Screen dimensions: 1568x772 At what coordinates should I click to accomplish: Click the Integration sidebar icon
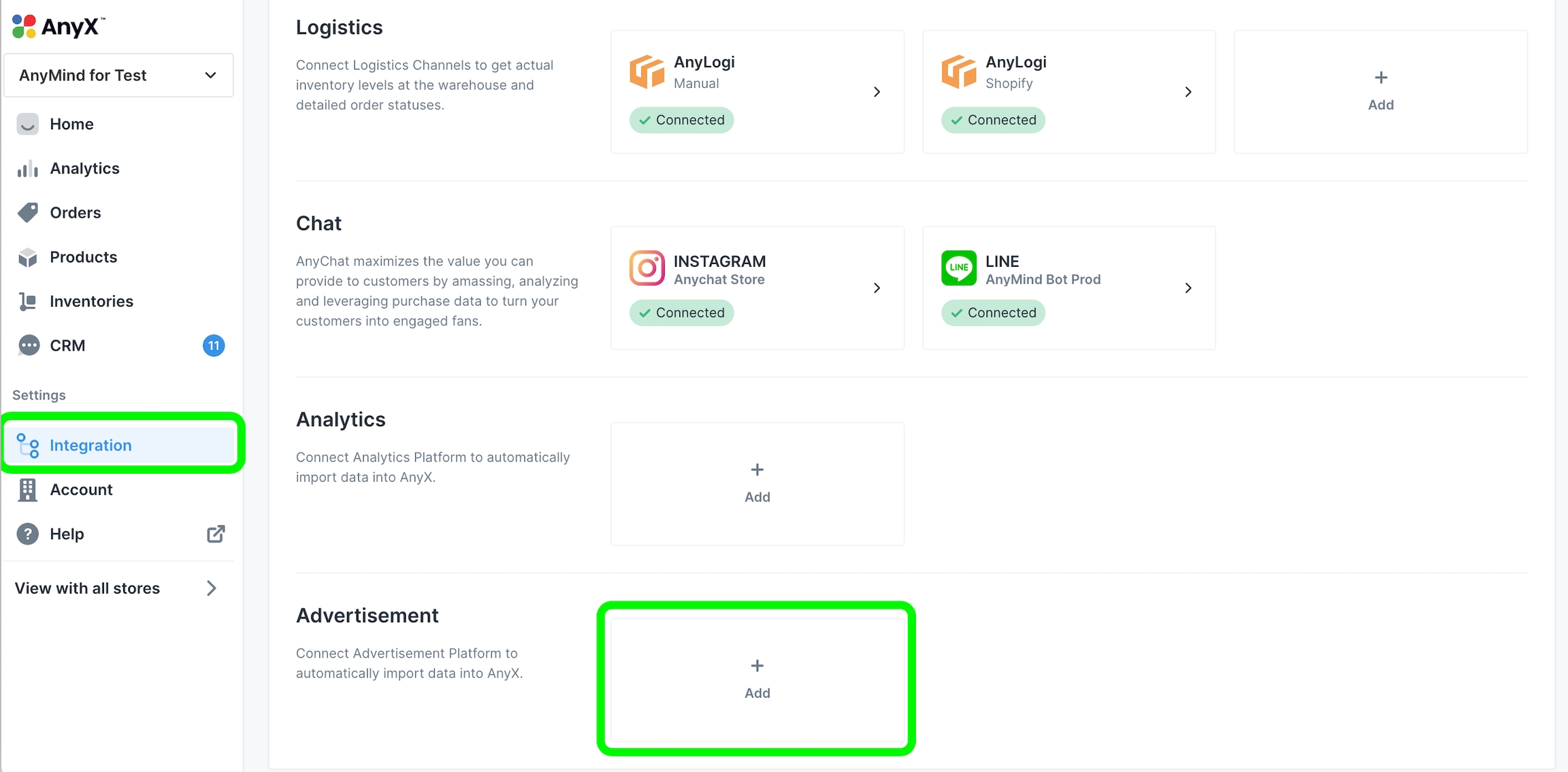pyautogui.click(x=28, y=446)
